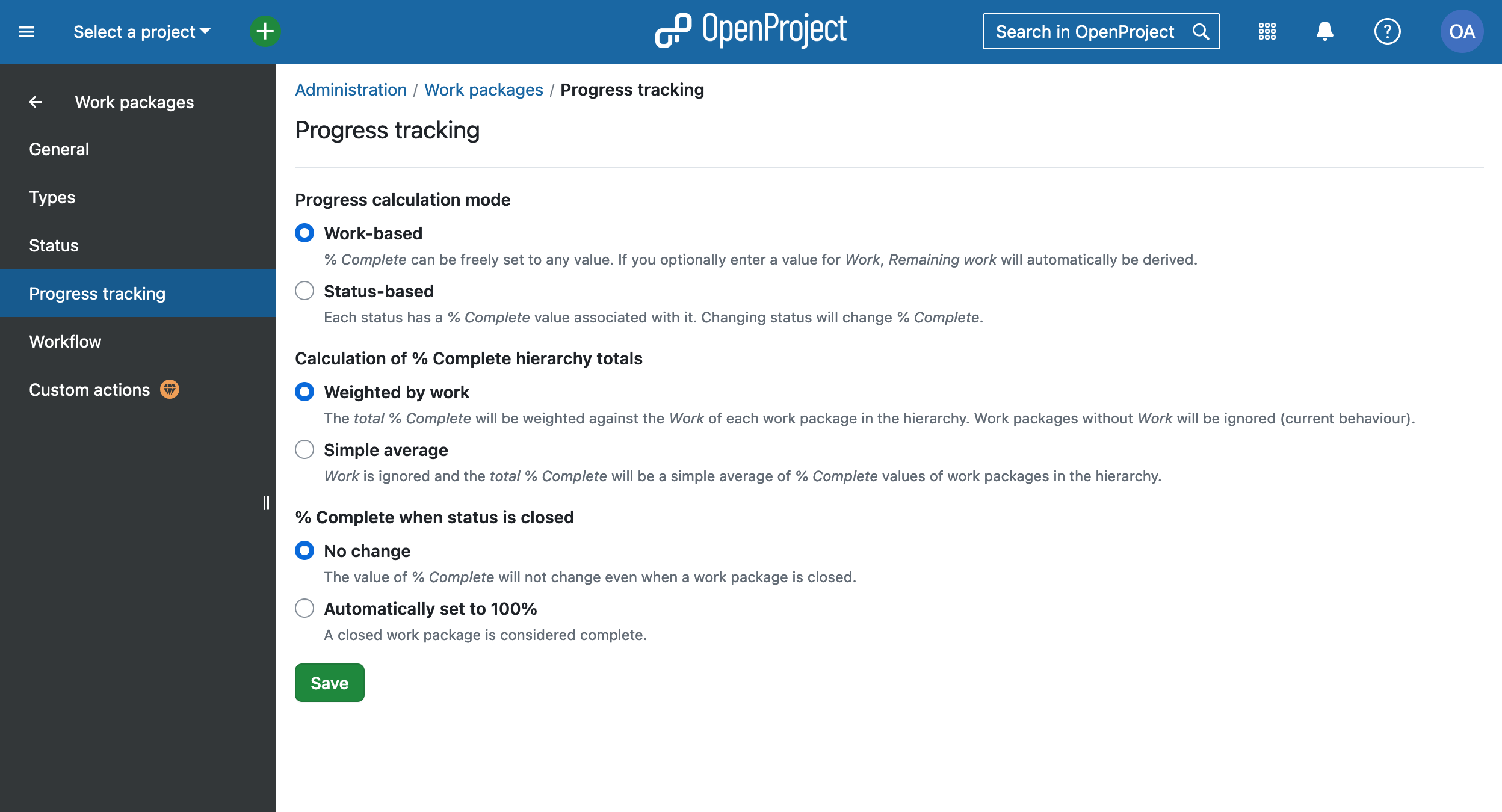The image size is (1502, 812).
Task: Click the grid apps menu icon
Action: tap(1267, 31)
